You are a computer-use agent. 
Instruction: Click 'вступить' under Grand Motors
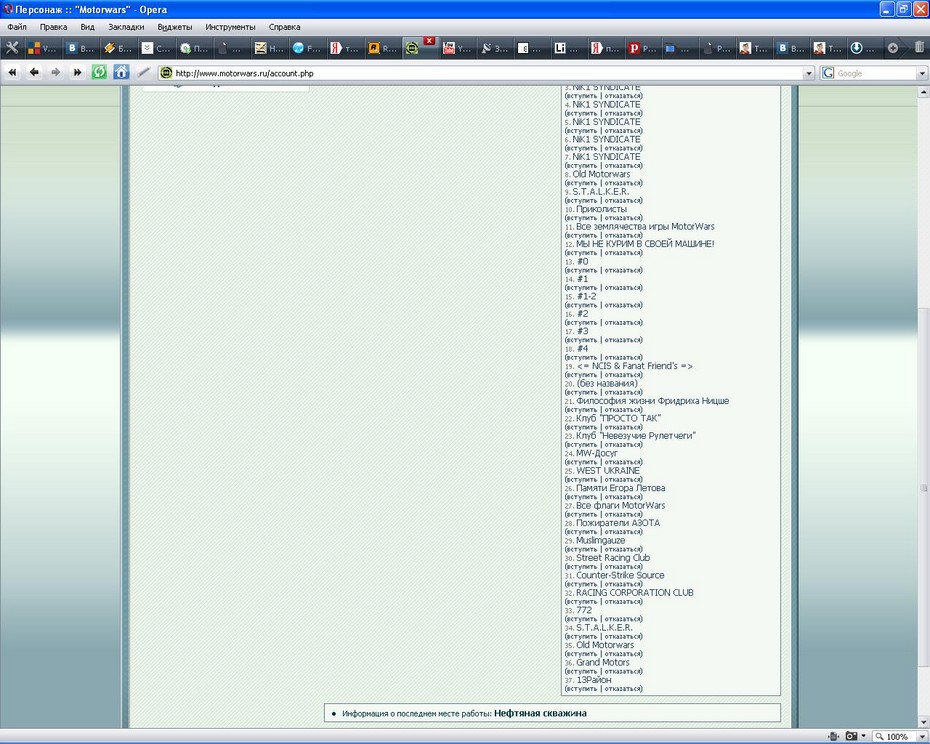click(x=582, y=672)
